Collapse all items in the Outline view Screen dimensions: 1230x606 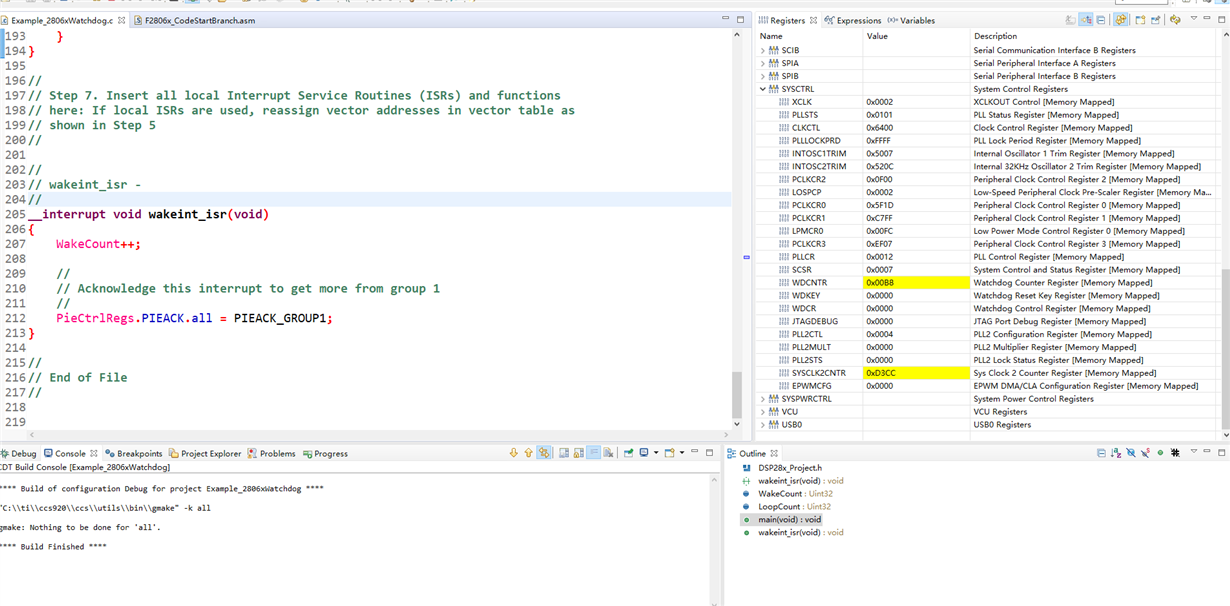[1101, 453]
